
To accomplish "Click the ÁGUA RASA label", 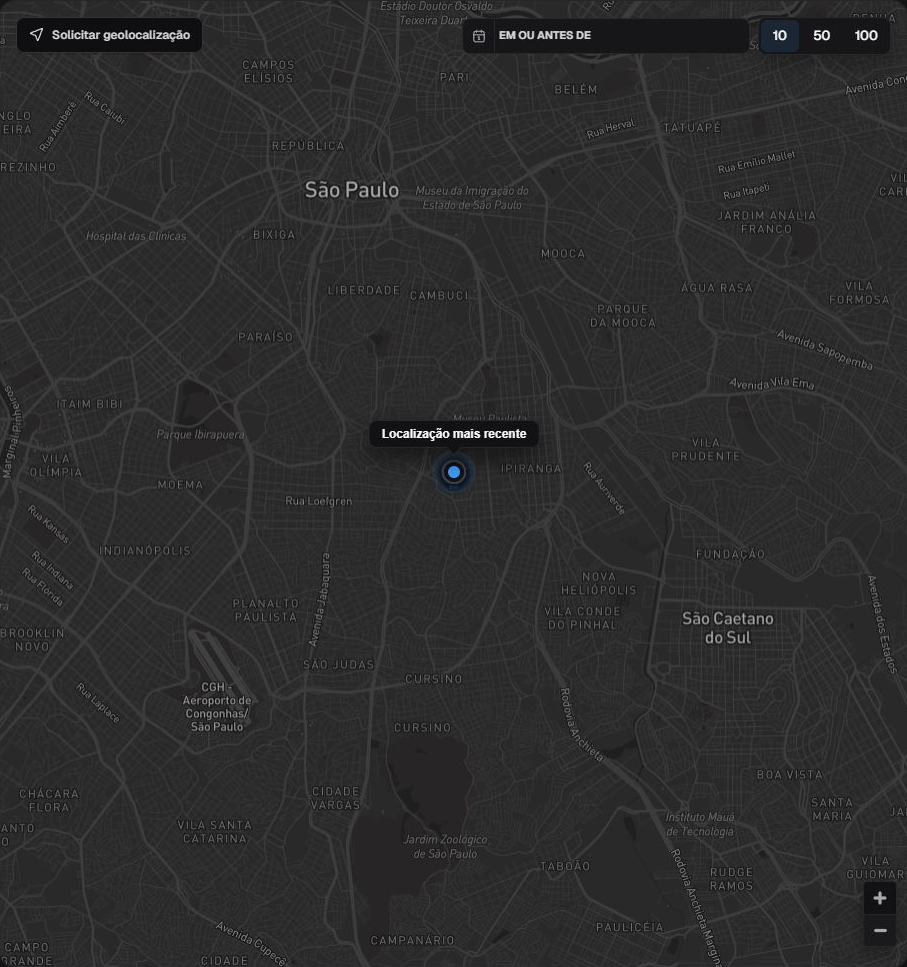I will (716, 287).
